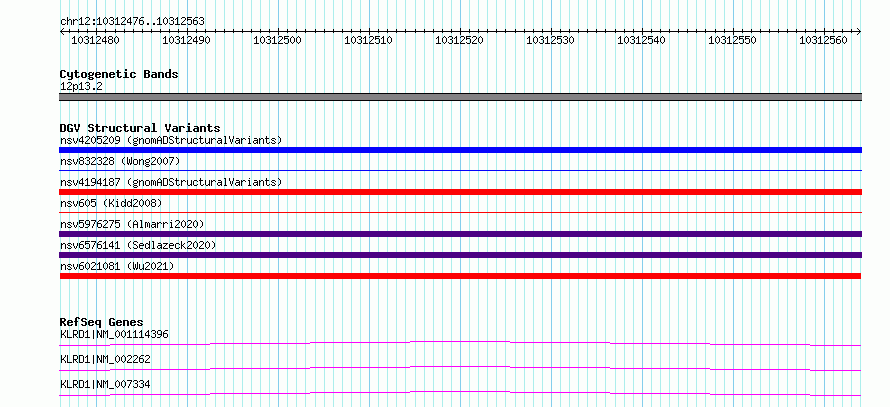Click the gray 12p13.2 cytogenetic band bar
Screen dimensions: 890x407
click(460, 97)
